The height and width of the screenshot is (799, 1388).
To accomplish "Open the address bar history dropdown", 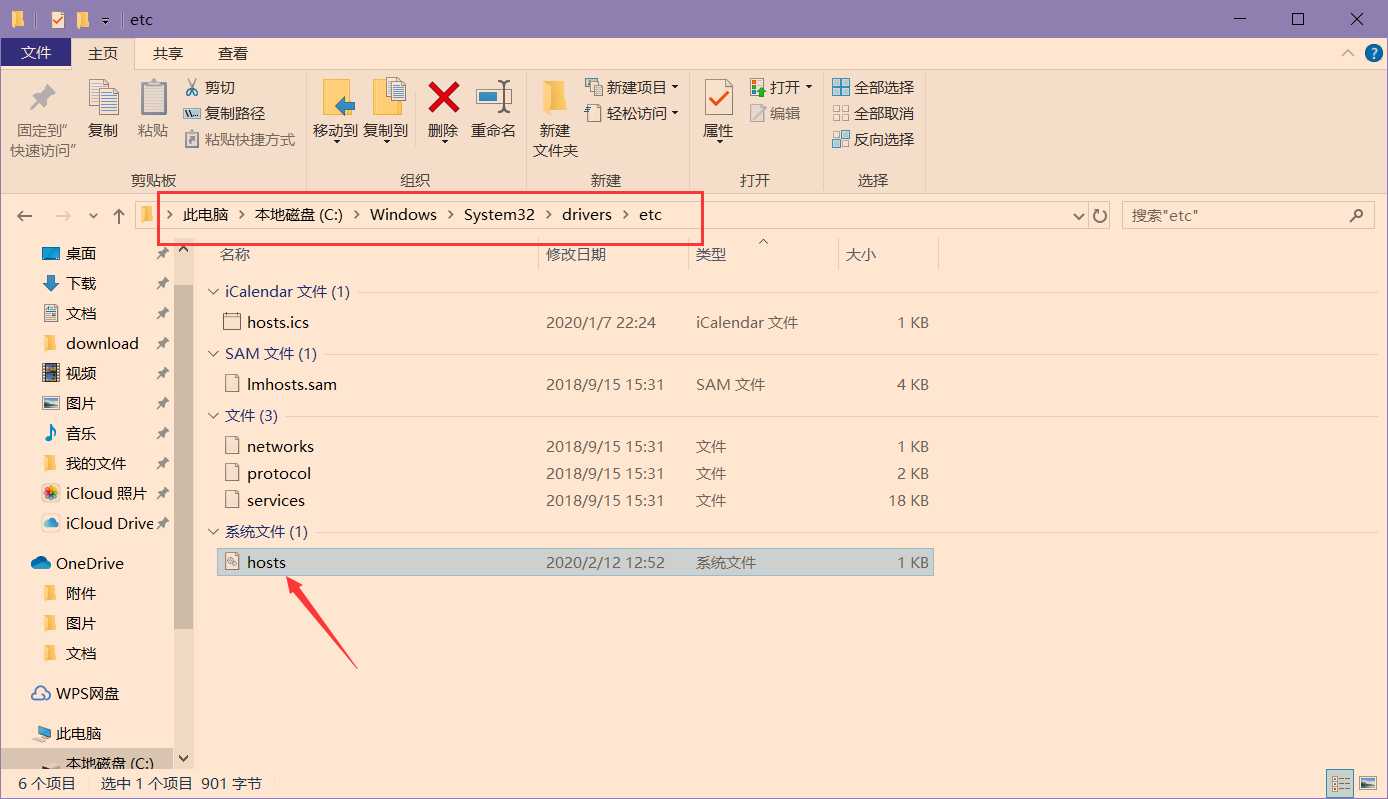I will click(x=1078, y=215).
